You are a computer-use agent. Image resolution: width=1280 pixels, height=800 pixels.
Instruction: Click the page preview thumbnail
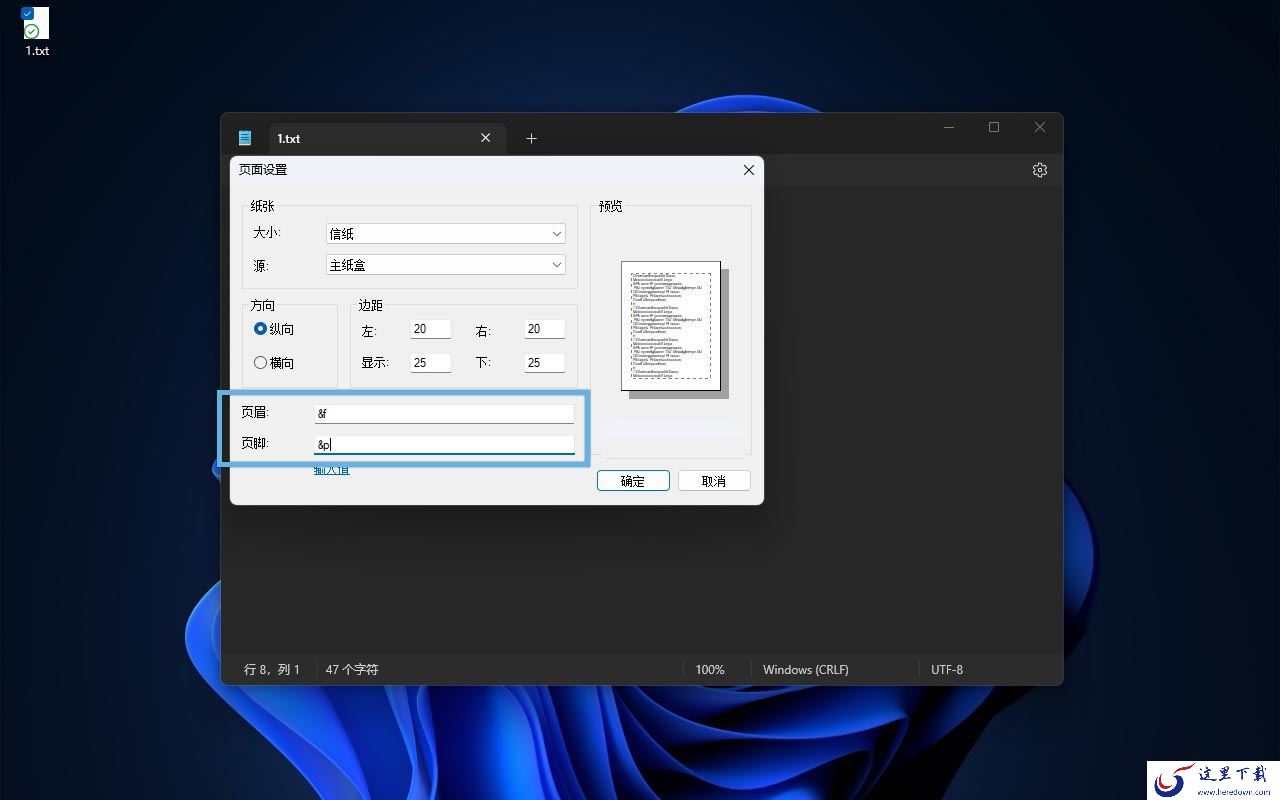670,326
